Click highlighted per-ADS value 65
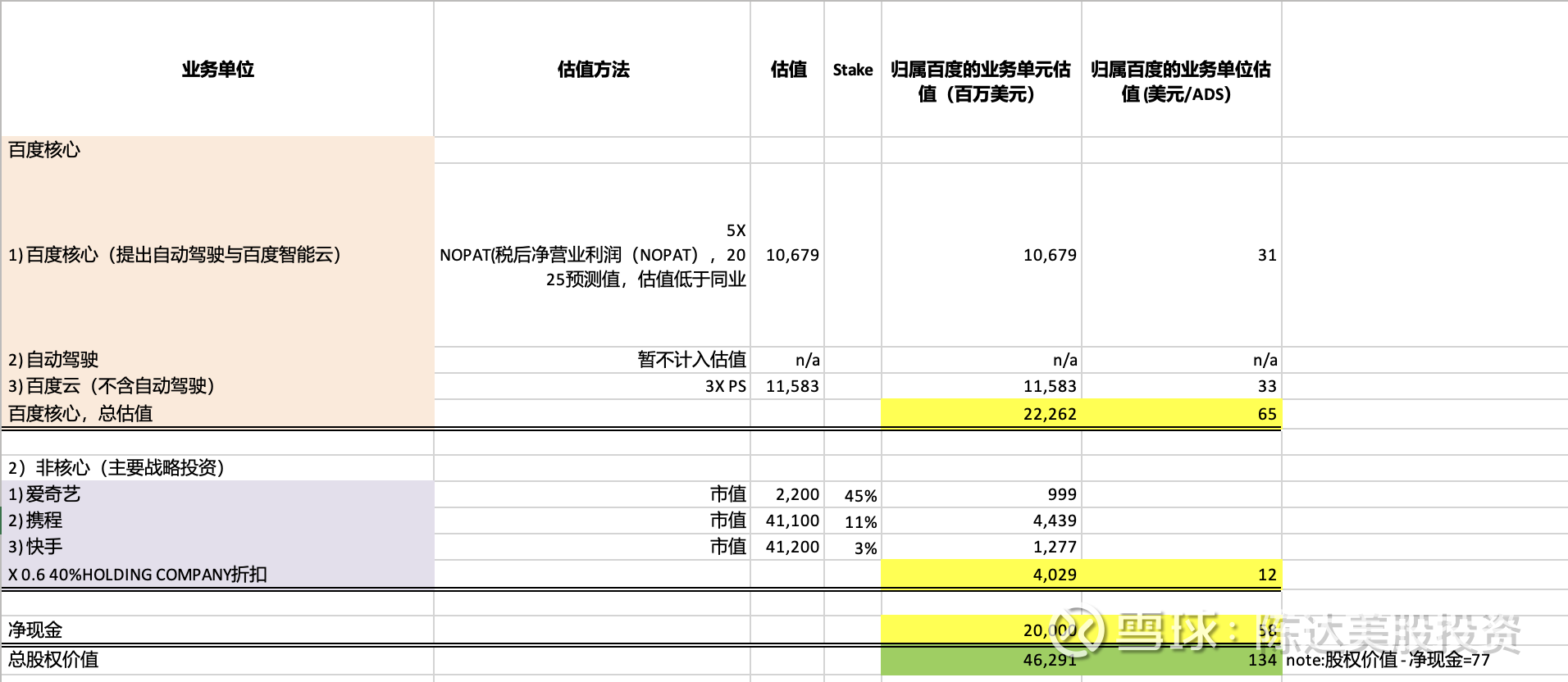1568x682 pixels. click(x=1181, y=413)
